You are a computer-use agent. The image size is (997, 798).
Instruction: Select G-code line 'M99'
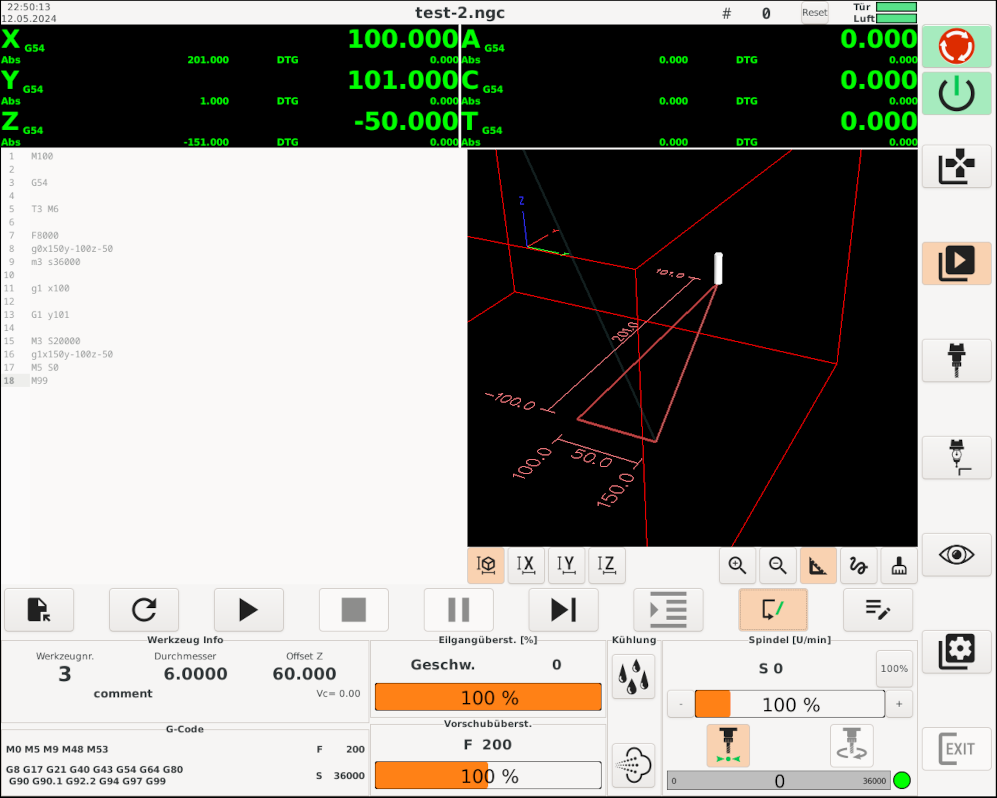39,380
